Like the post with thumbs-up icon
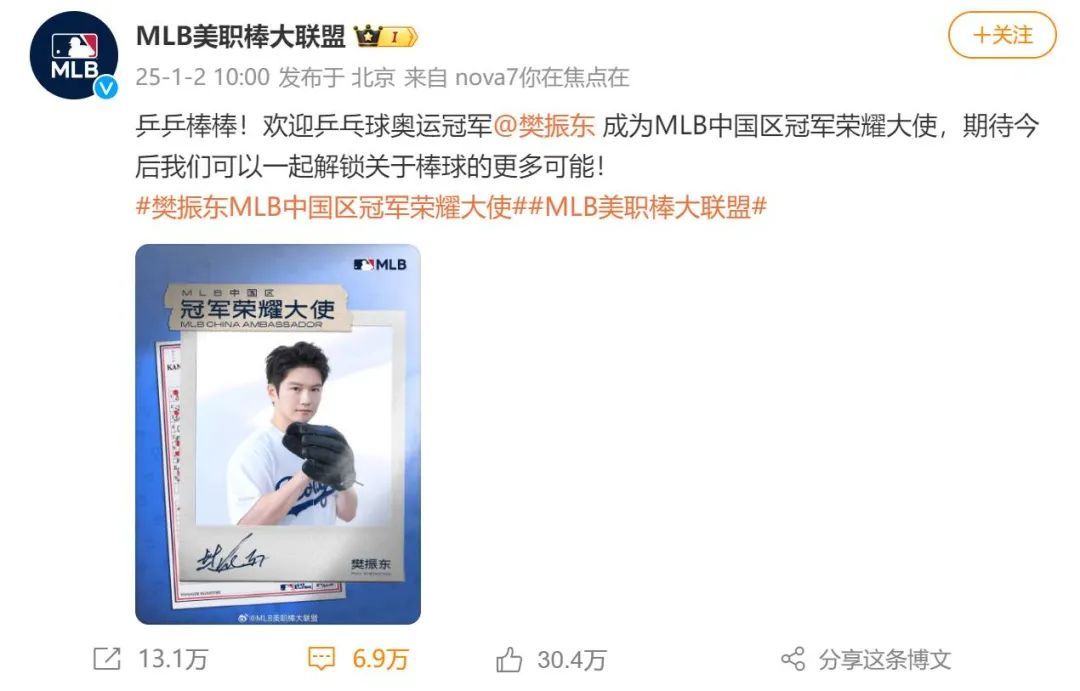This screenshot has height=691, width=1080. tap(509, 659)
